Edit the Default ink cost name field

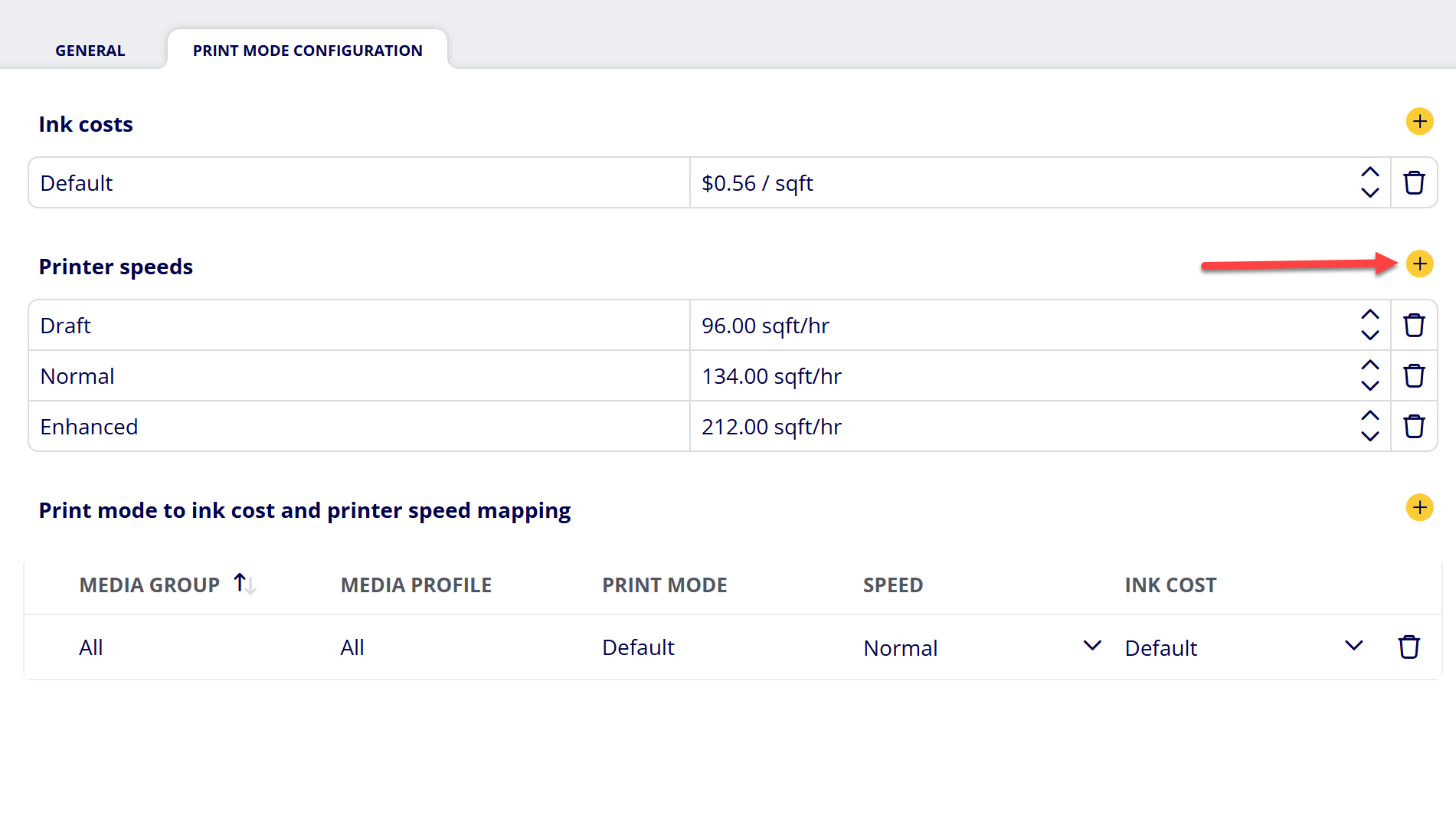[x=359, y=183]
